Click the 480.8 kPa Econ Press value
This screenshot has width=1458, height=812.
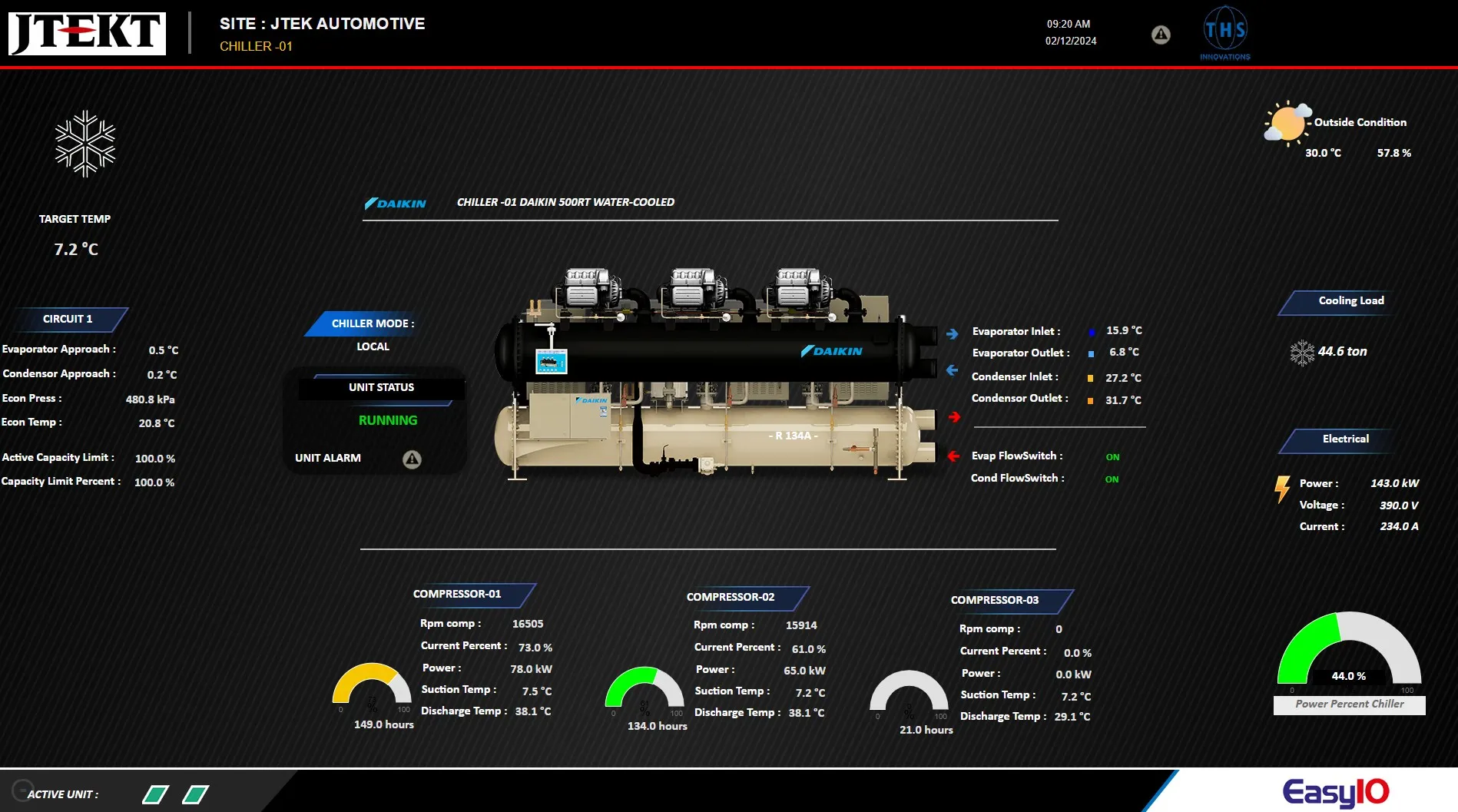pos(150,400)
